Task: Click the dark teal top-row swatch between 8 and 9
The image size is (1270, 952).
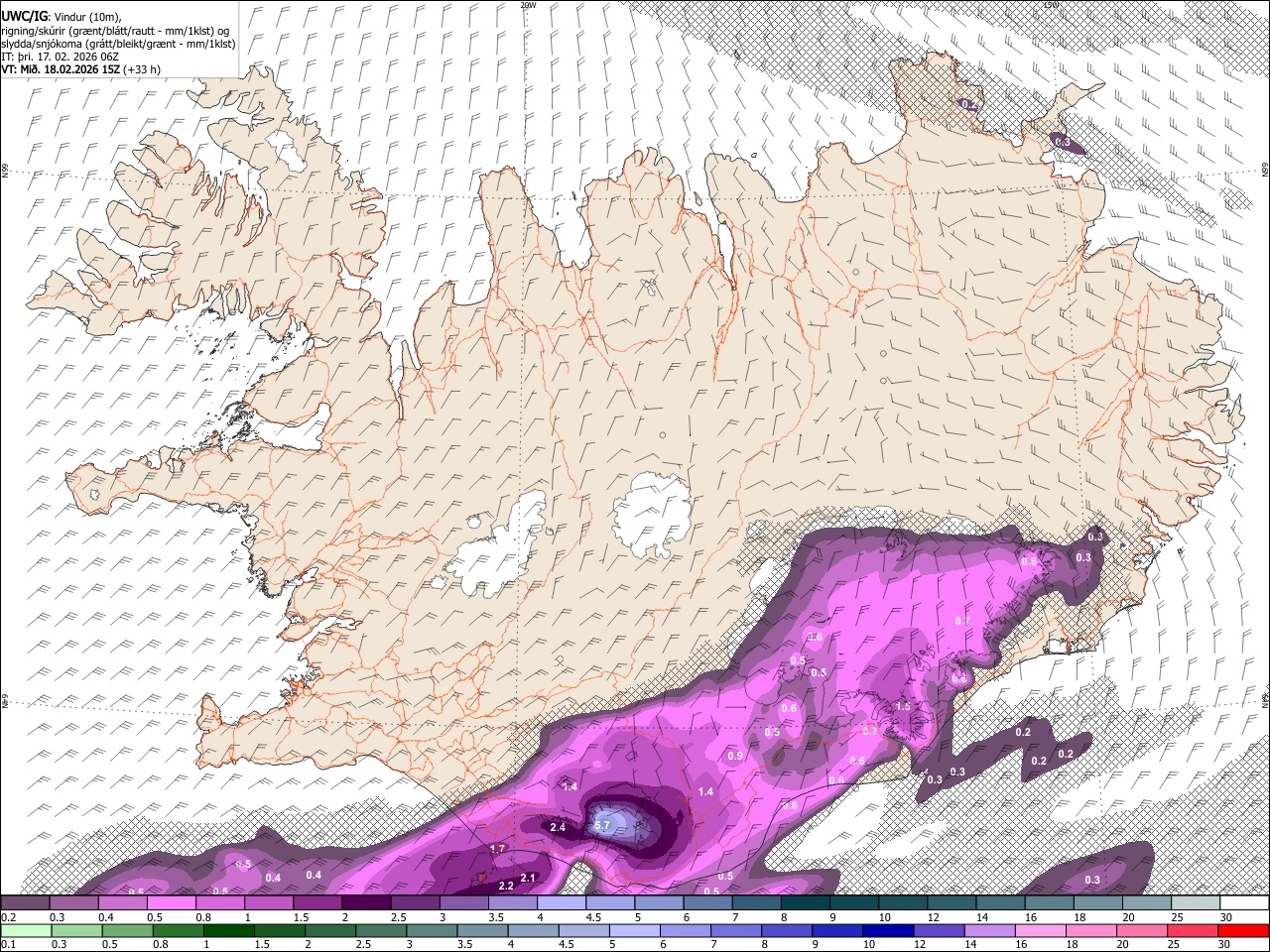Action: 806,903
